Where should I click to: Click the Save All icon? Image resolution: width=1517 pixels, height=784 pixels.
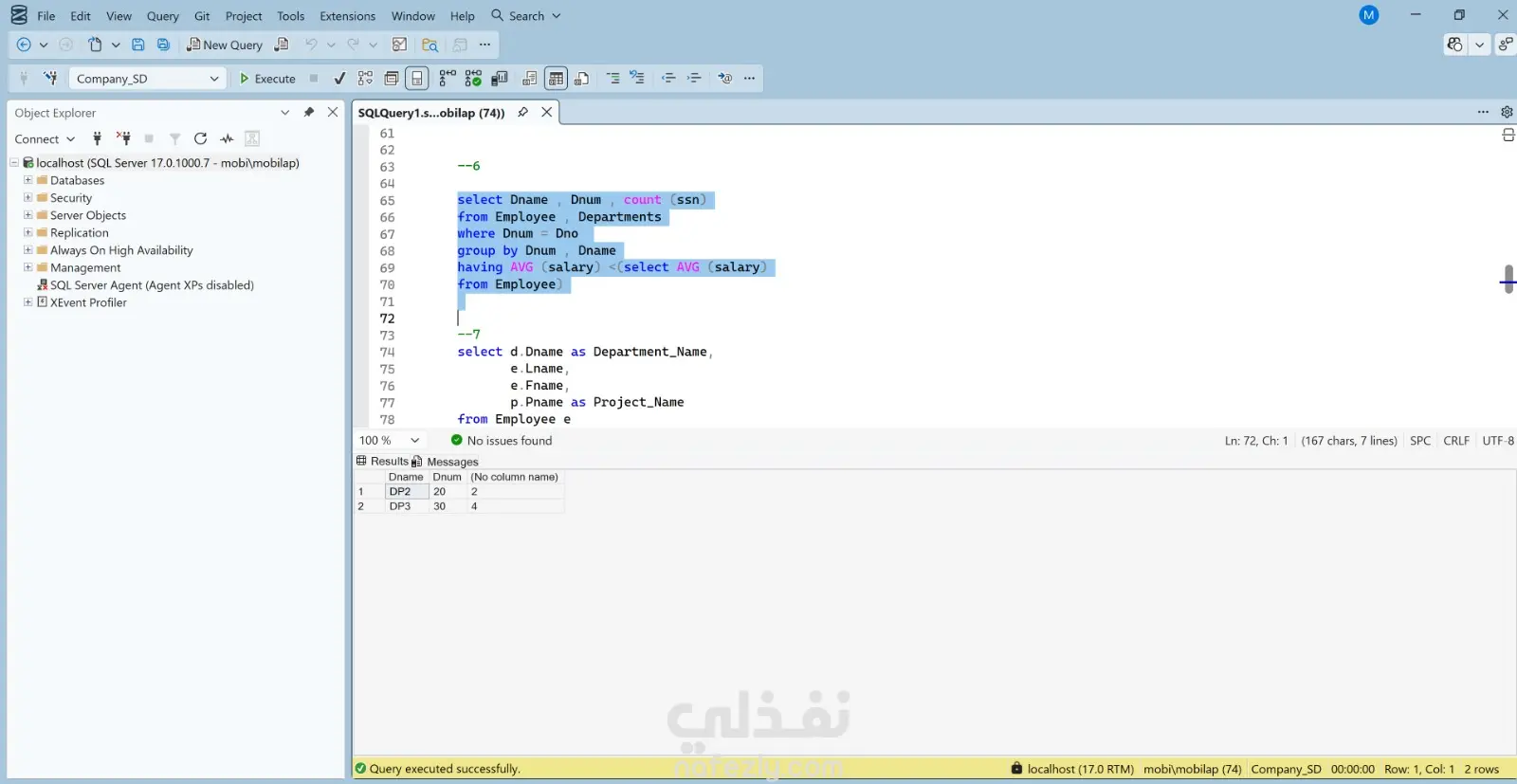(x=163, y=45)
